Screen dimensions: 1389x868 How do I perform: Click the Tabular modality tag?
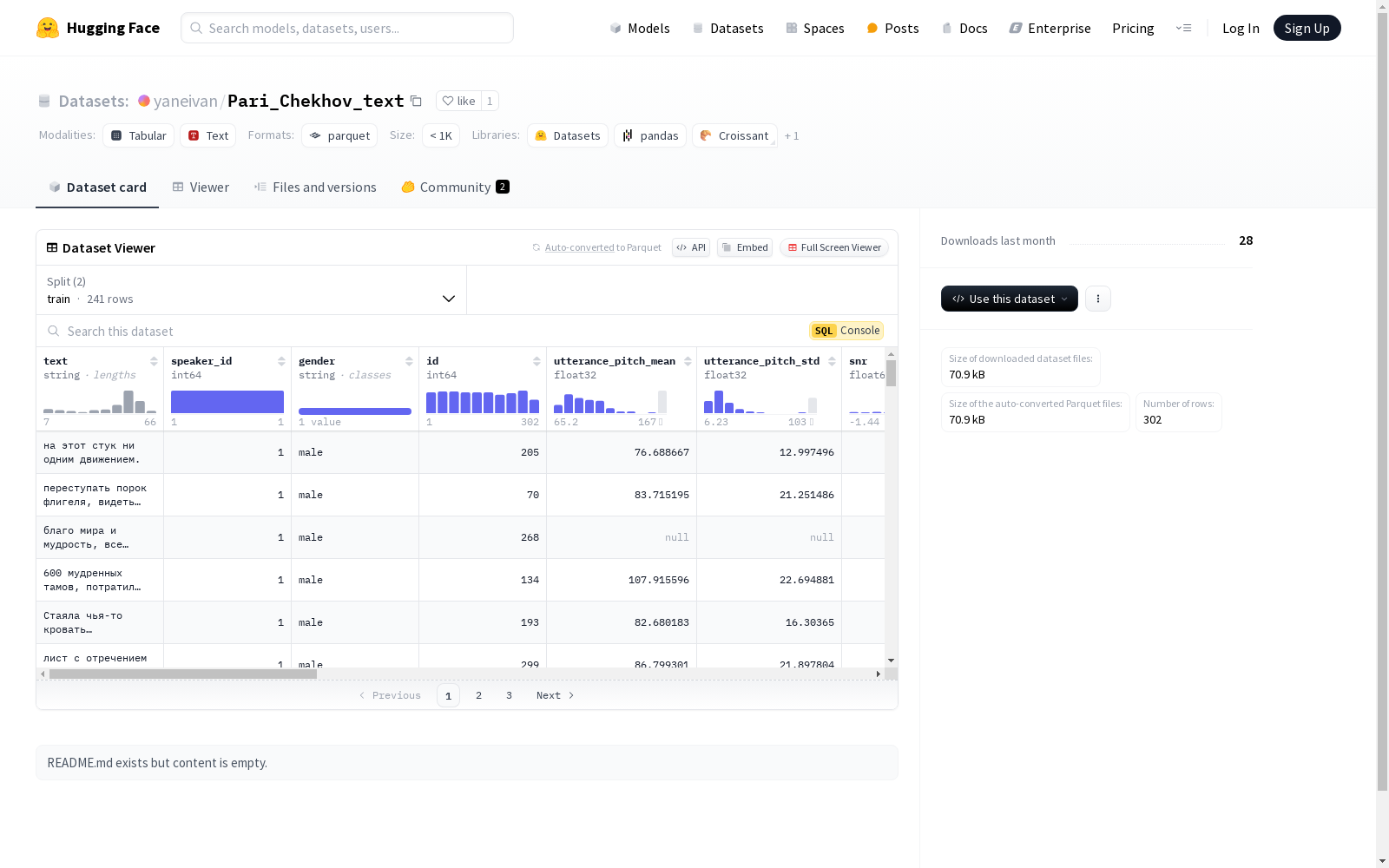[x=139, y=135]
